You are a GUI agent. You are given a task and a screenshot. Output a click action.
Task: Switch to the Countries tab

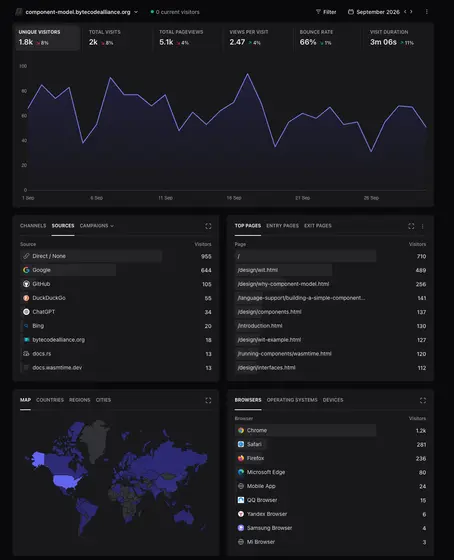tap(50, 400)
